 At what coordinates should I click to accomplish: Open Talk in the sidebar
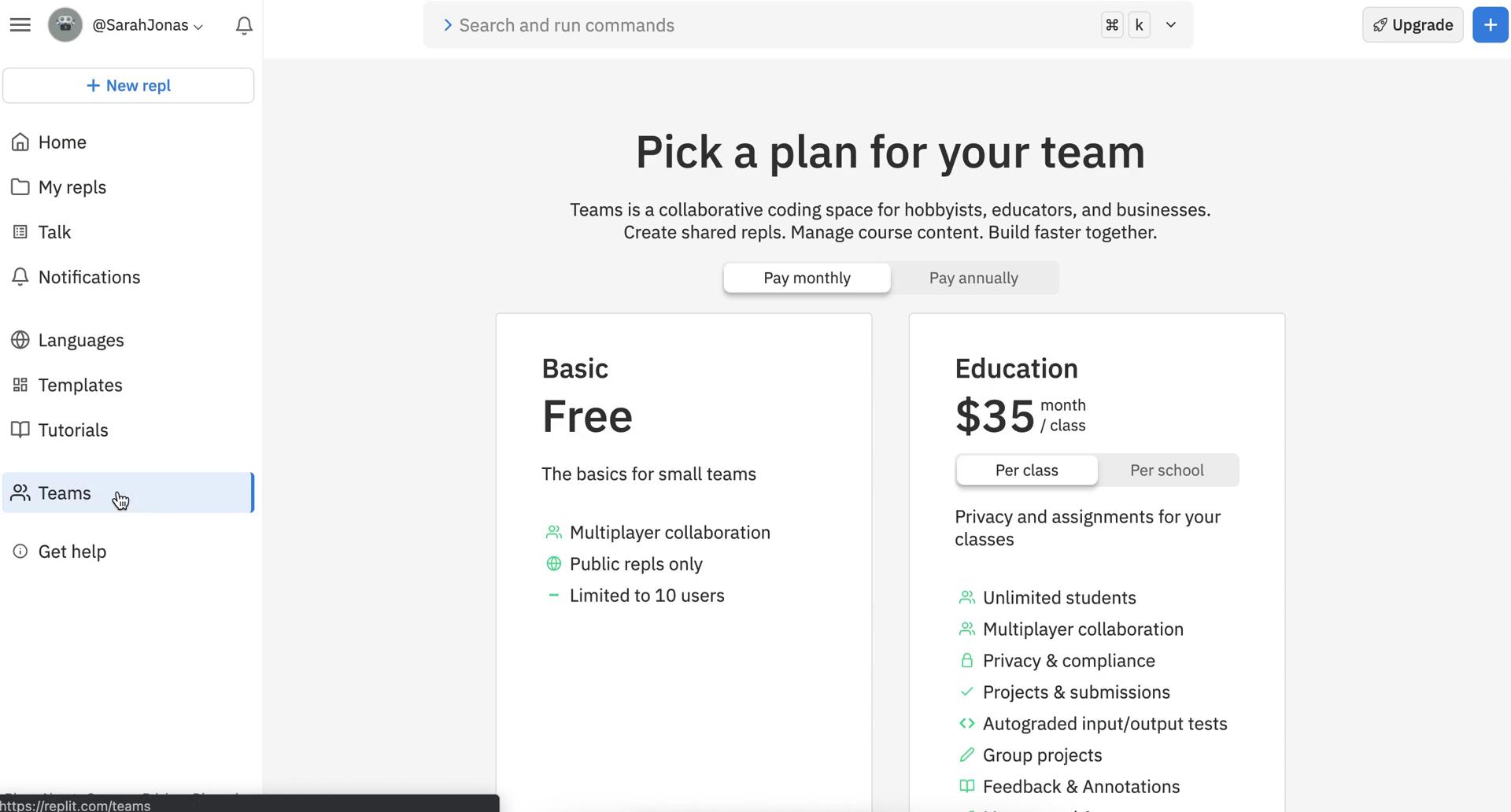point(54,232)
